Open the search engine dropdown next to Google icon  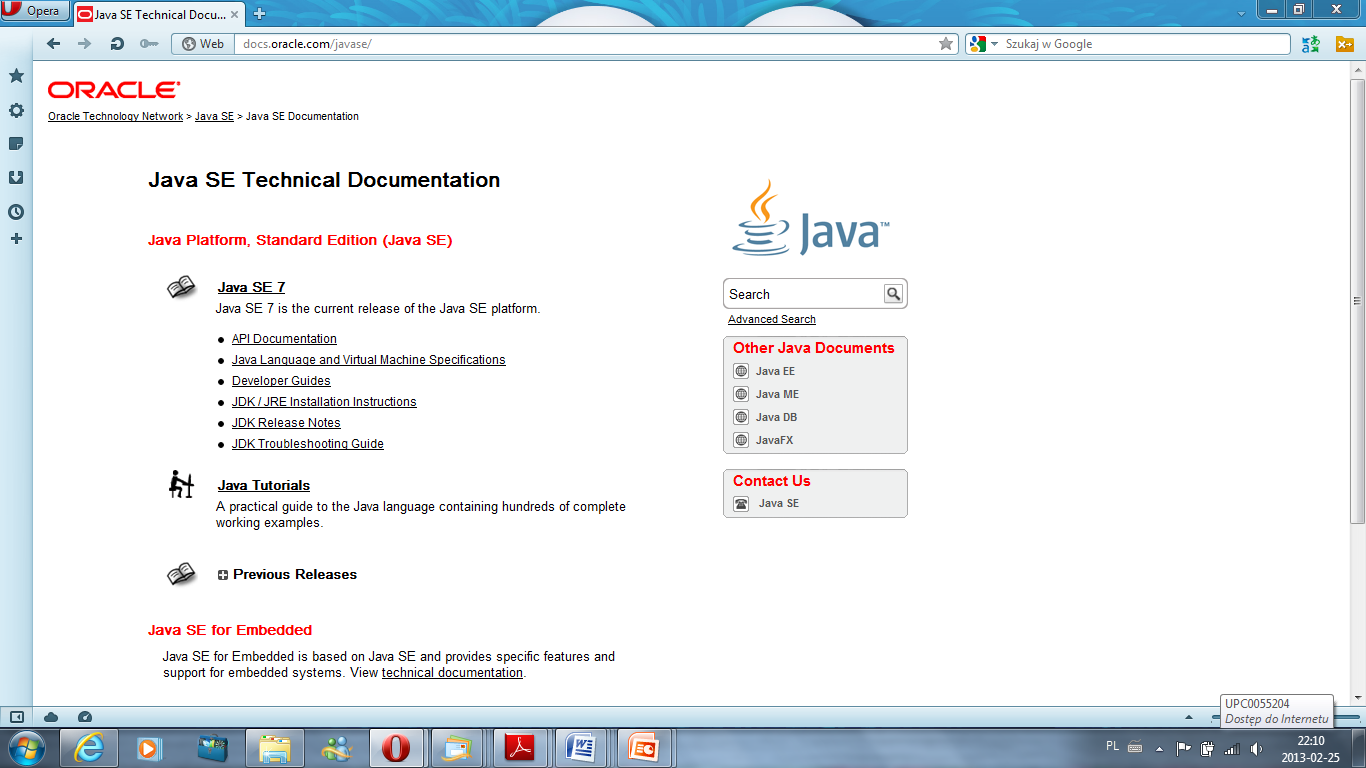click(x=994, y=44)
